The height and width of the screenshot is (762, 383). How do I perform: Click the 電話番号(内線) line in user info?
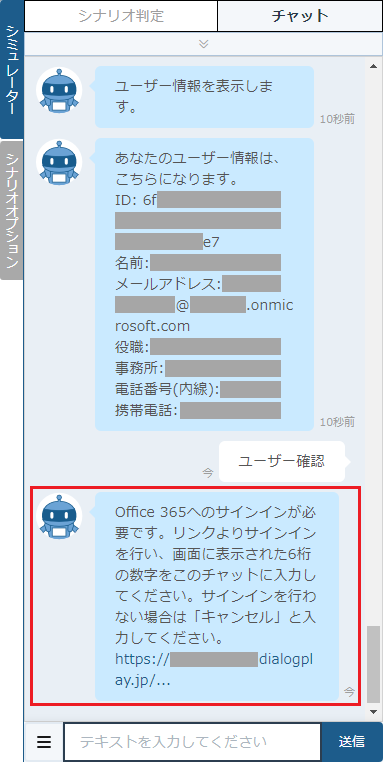(x=198, y=389)
